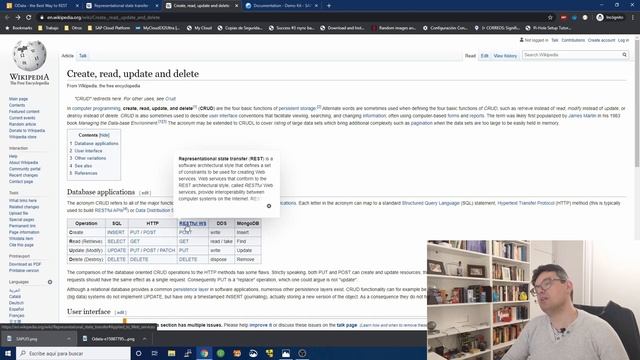Click 'Random article' in the sidebar
Screen dimensions: 640x360
point(22,124)
